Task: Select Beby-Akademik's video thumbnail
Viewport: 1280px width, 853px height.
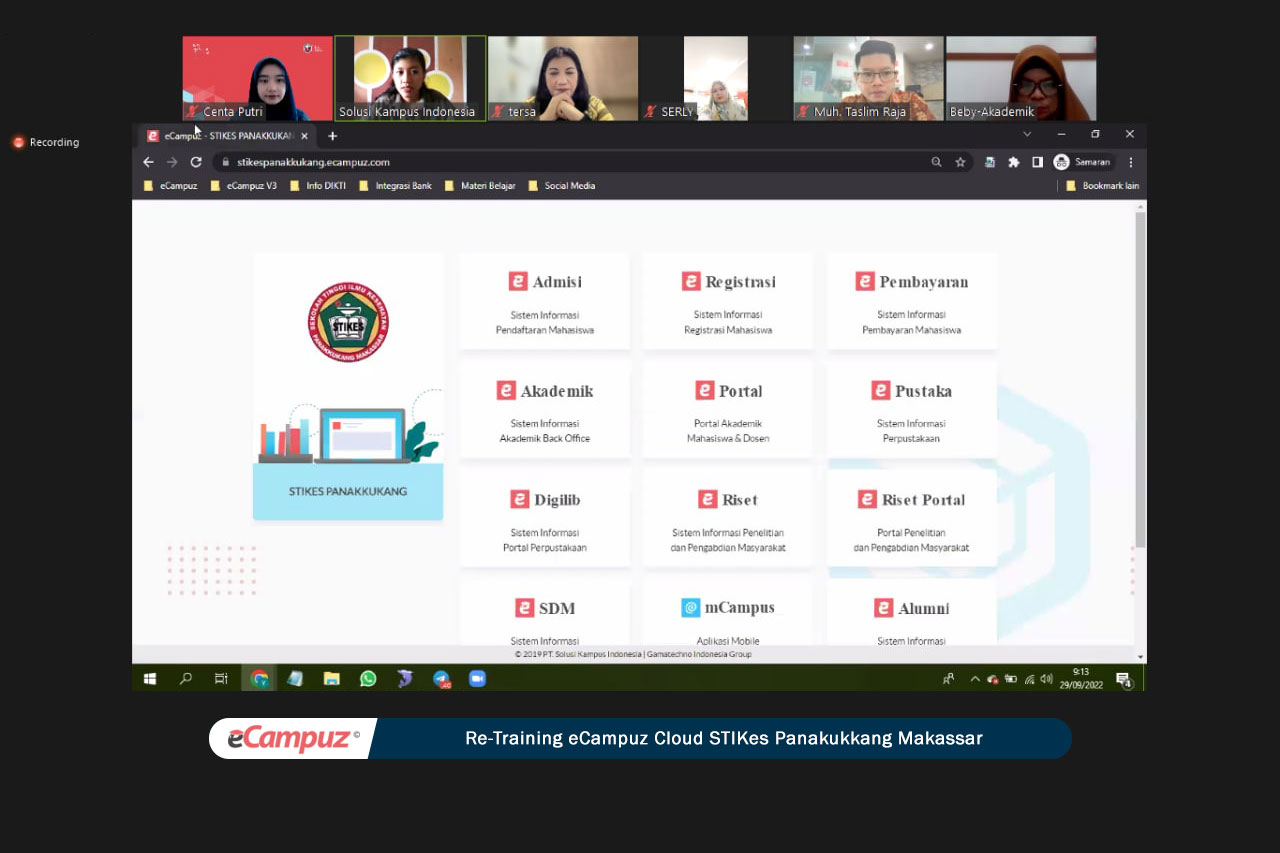Action: pos(1021,79)
